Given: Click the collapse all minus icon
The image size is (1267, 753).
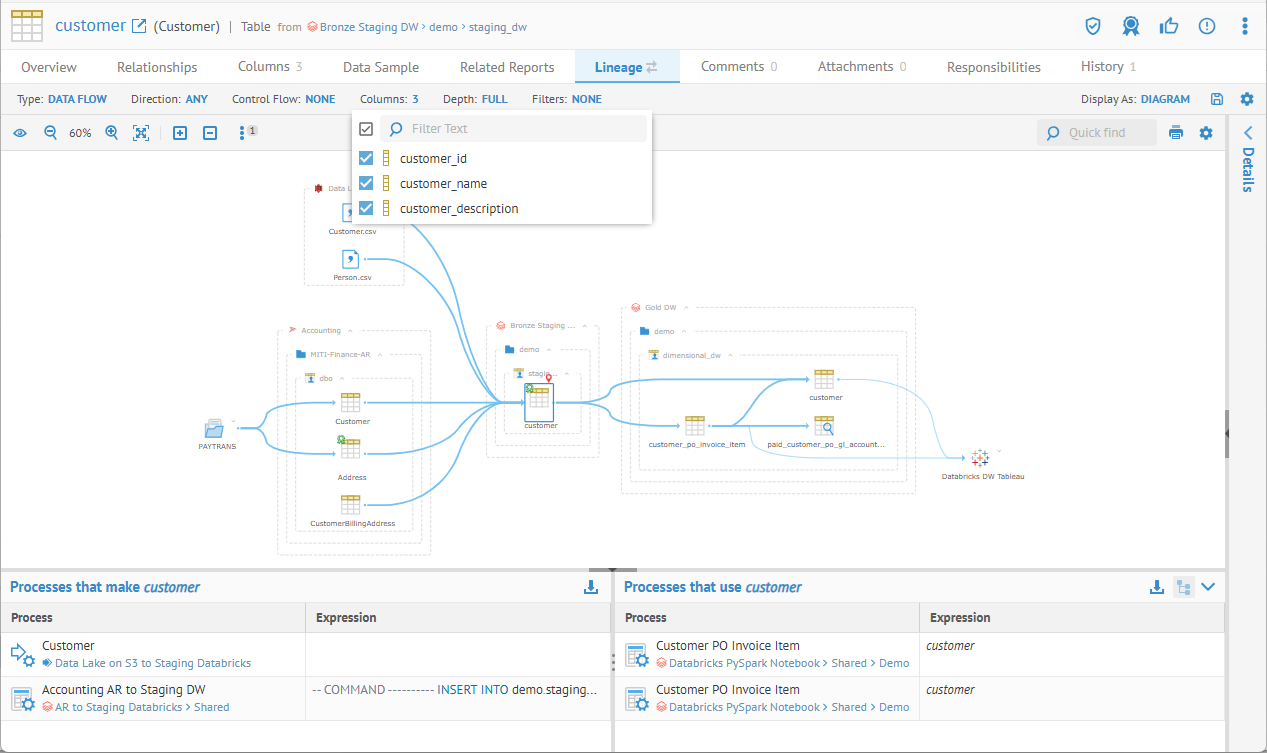Looking at the screenshot, I should 210,133.
